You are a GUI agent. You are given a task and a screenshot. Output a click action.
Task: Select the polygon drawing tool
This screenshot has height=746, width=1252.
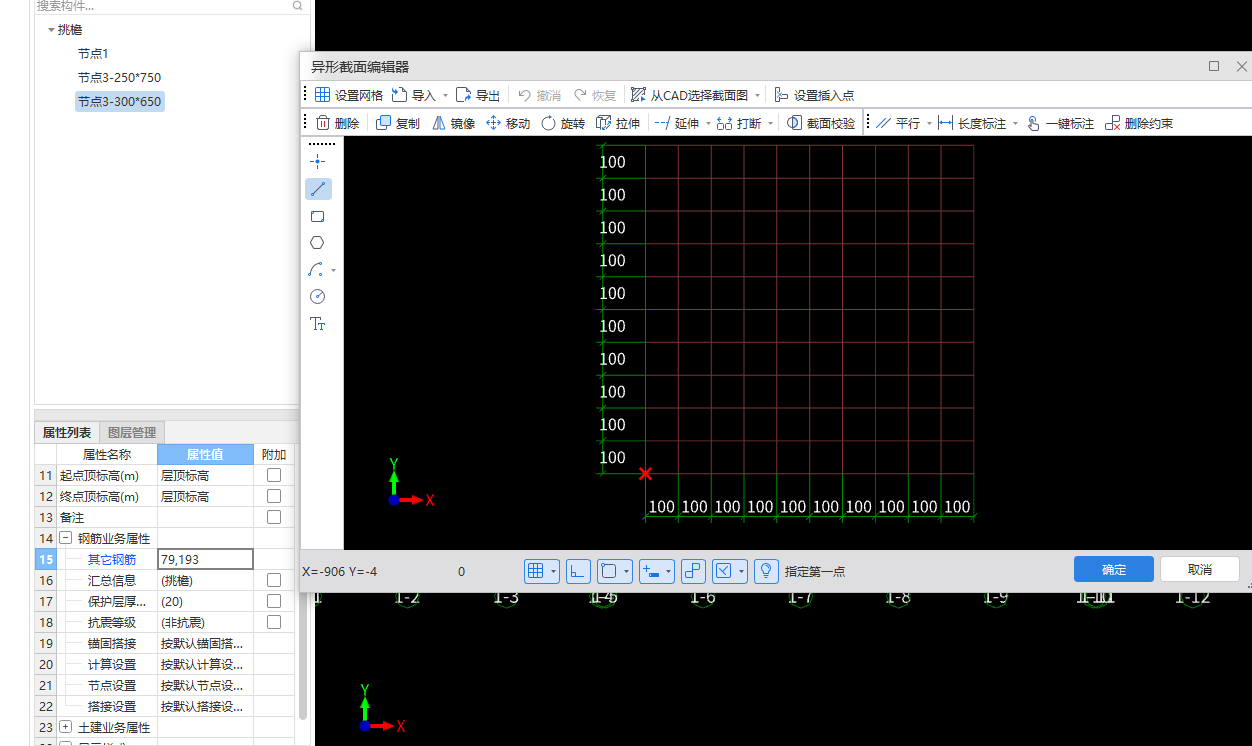pos(318,242)
